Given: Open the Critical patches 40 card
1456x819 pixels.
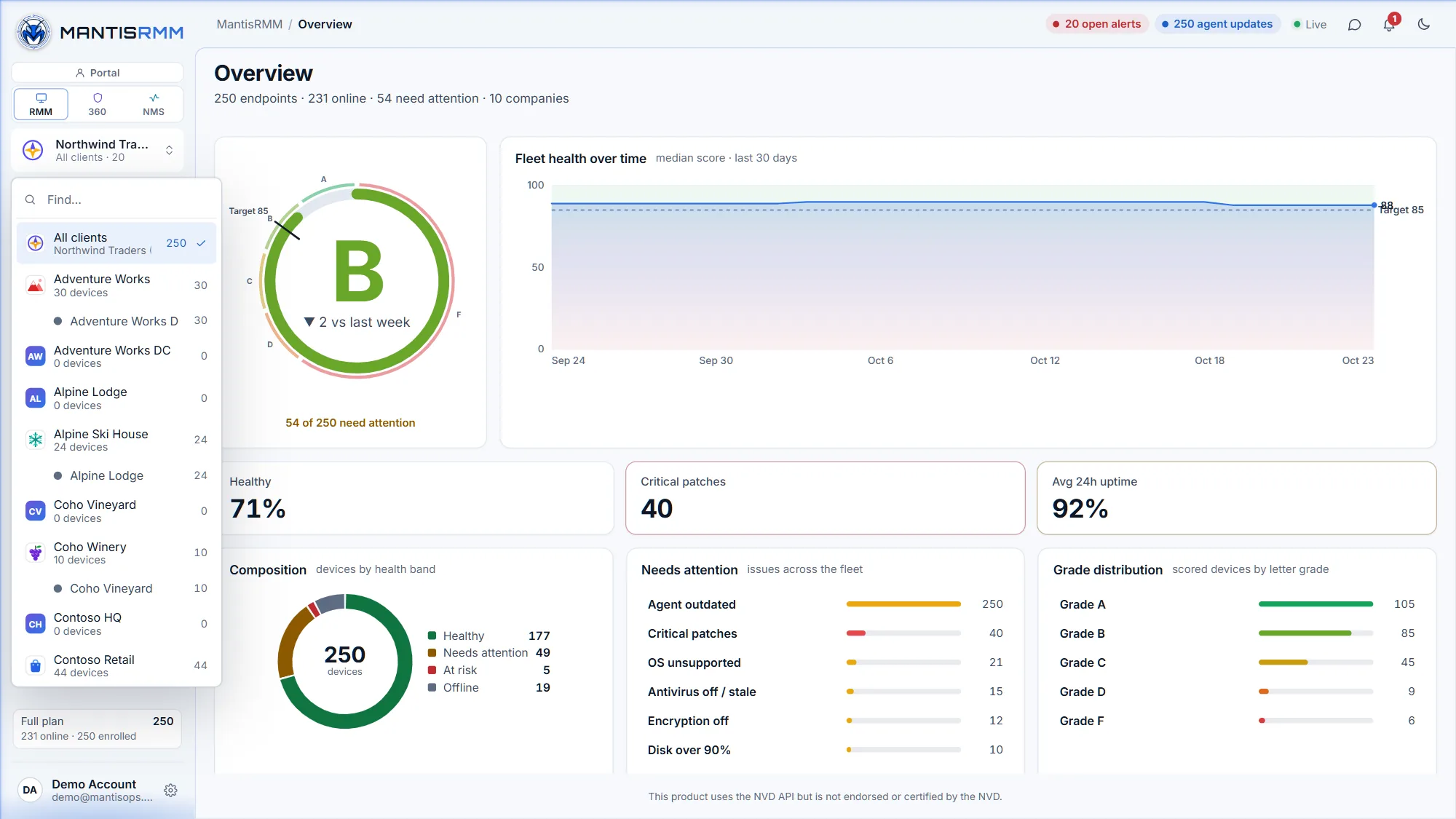Looking at the screenshot, I should (x=825, y=498).
